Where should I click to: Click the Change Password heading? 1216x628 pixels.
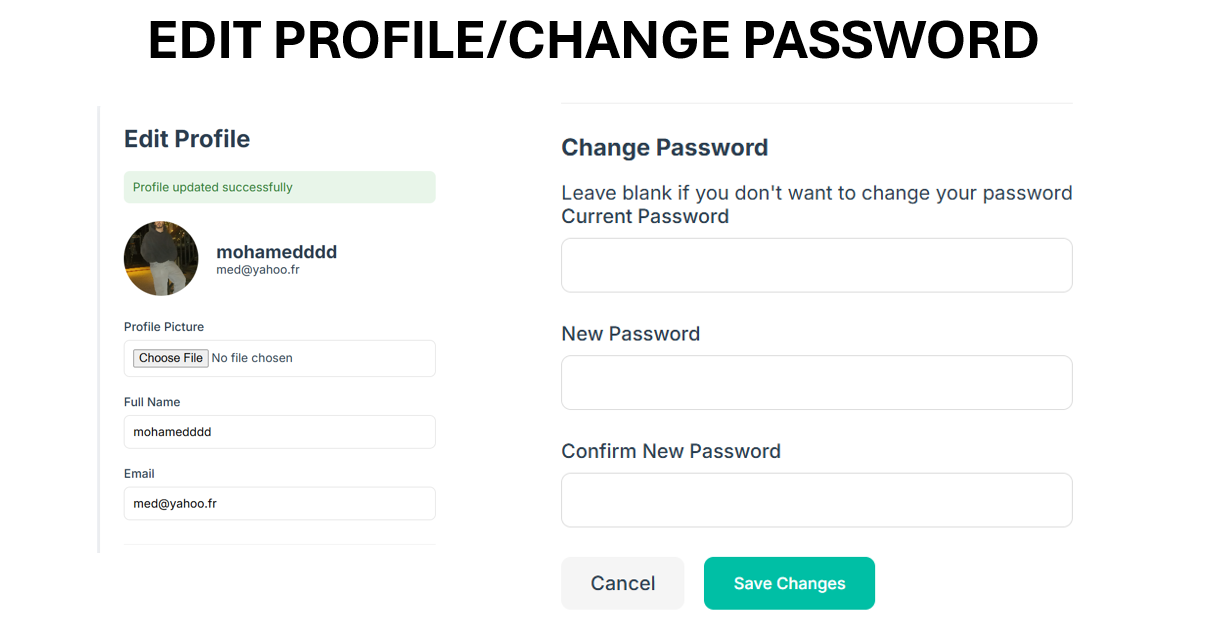pyautogui.click(x=665, y=148)
